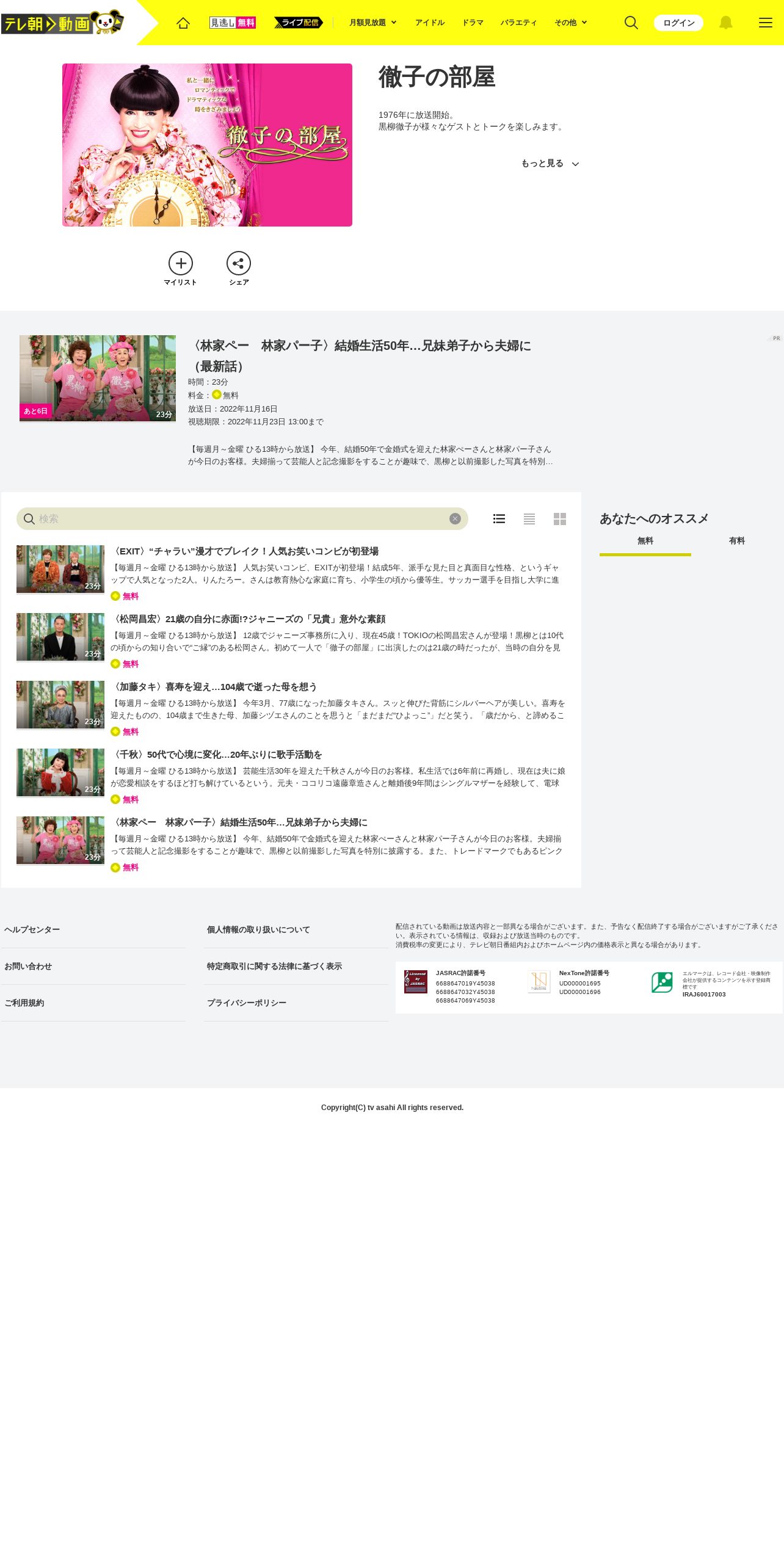Click the テレ朝動画 logo
784x1568 pixels.
[63, 23]
